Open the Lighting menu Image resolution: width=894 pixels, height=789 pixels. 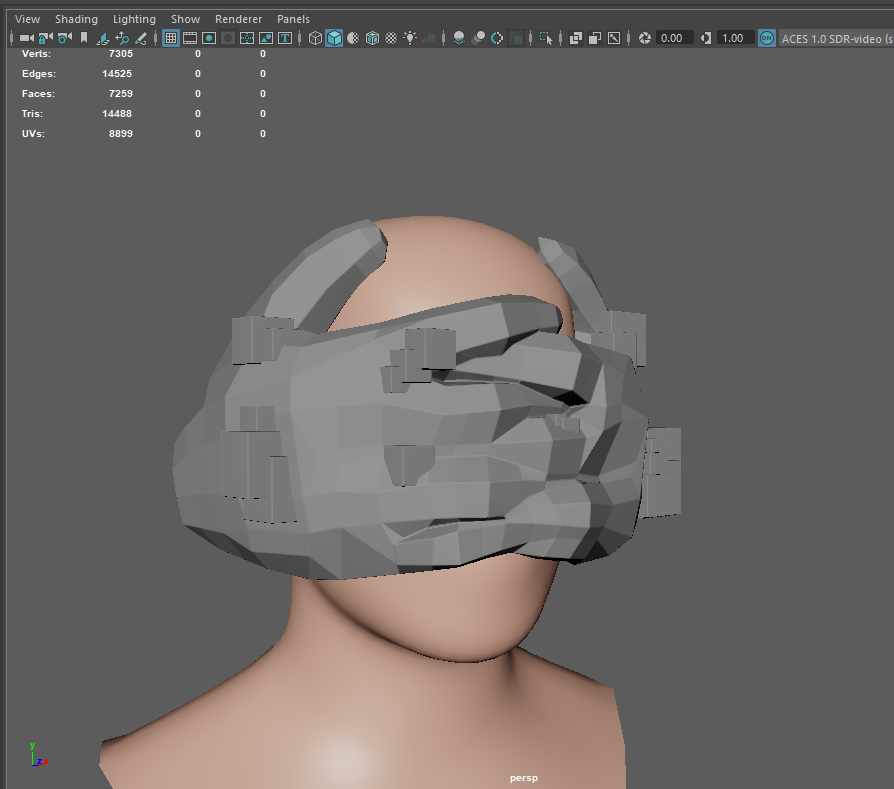pos(134,19)
